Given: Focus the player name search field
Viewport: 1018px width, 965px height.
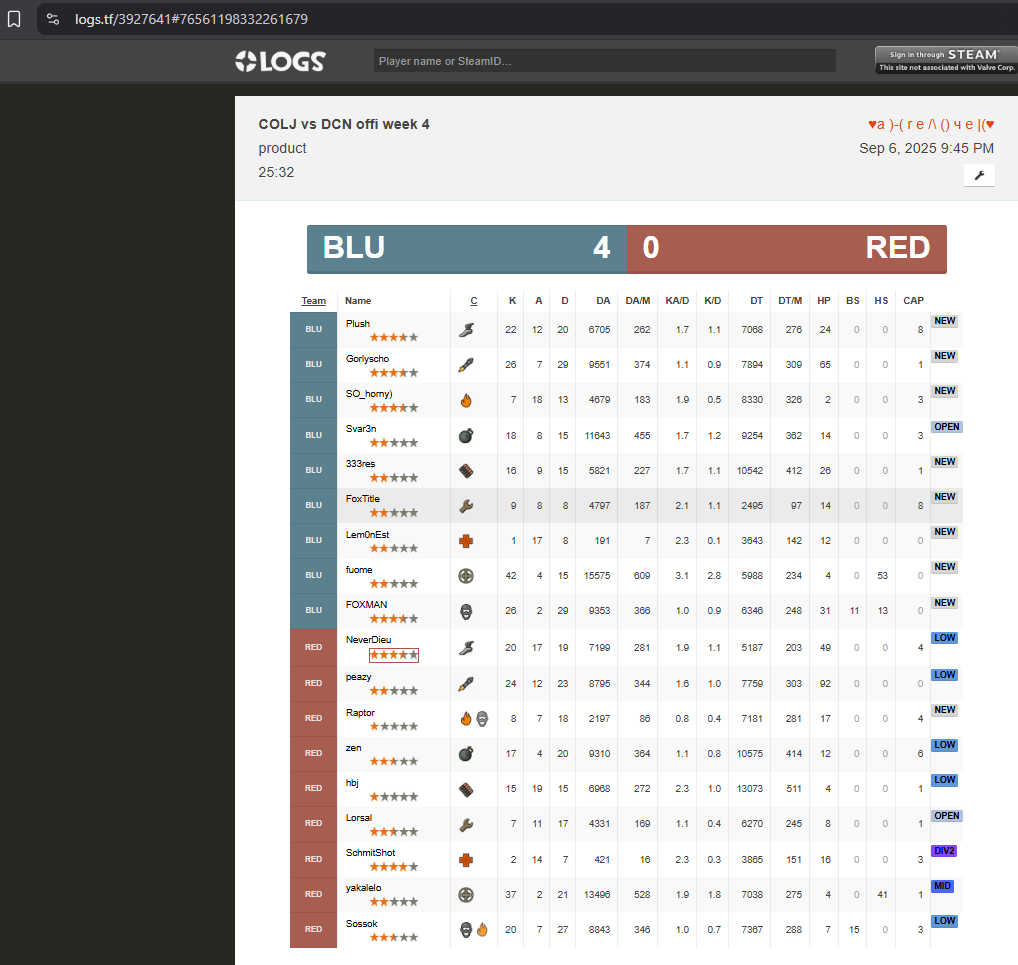Looking at the screenshot, I should 604,61.
